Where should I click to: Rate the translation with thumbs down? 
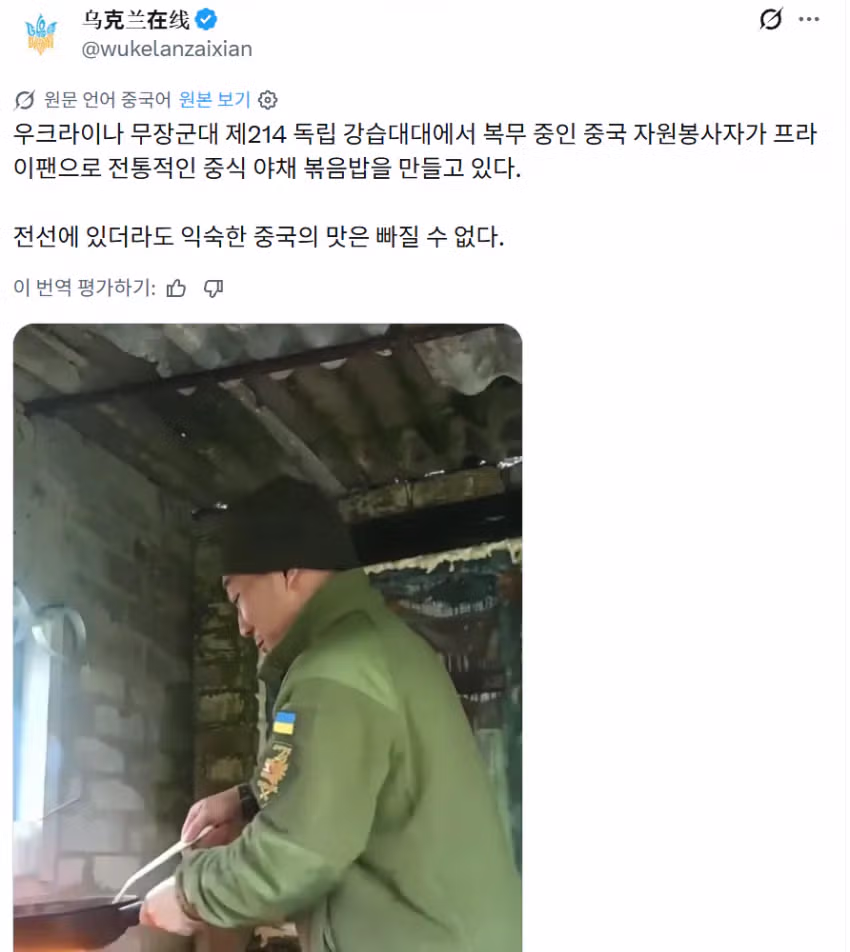[213, 288]
